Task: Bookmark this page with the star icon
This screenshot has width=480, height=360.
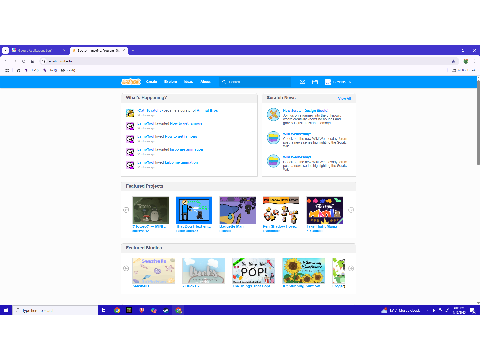Action: pyautogui.click(x=453, y=61)
